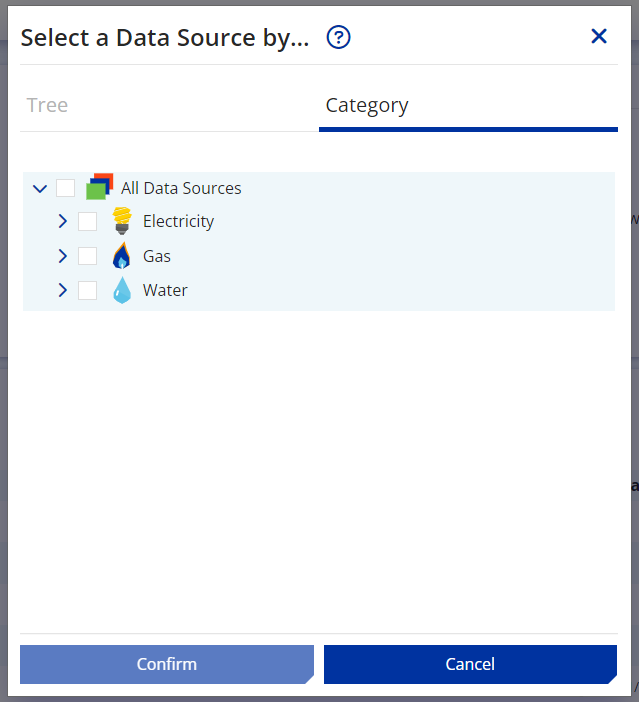Viewport: 639px width, 702px height.
Task: Switch to the Tree tab
Action: [48, 105]
